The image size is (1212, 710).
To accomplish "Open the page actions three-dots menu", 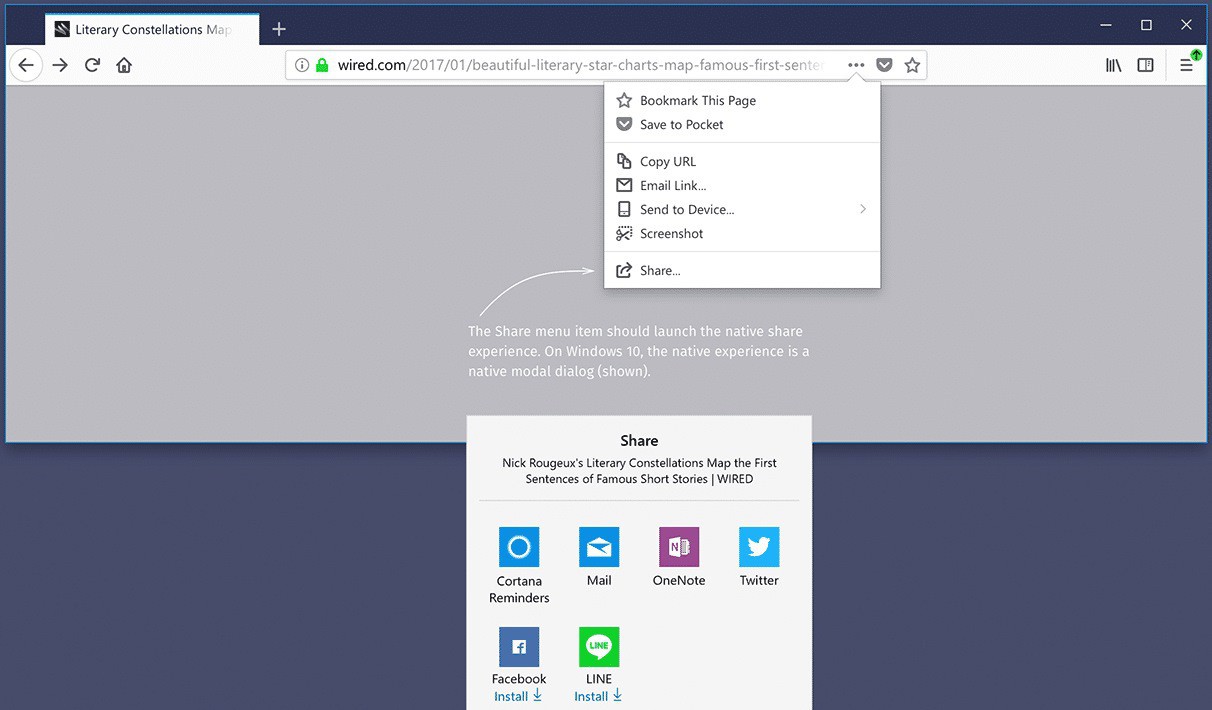I will tap(856, 65).
